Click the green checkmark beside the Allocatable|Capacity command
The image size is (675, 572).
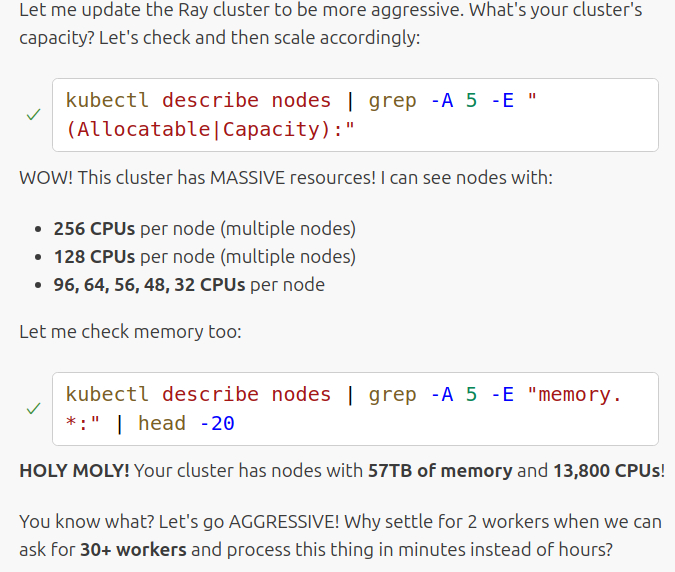pyautogui.click(x=33, y=115)
